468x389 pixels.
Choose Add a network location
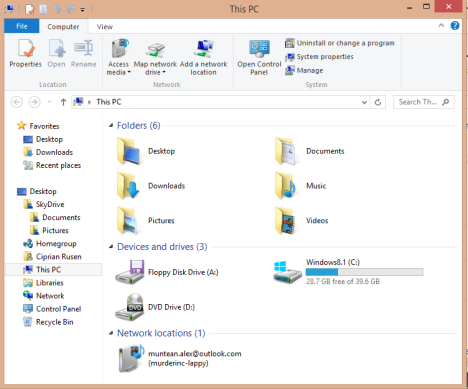point(203,57)
